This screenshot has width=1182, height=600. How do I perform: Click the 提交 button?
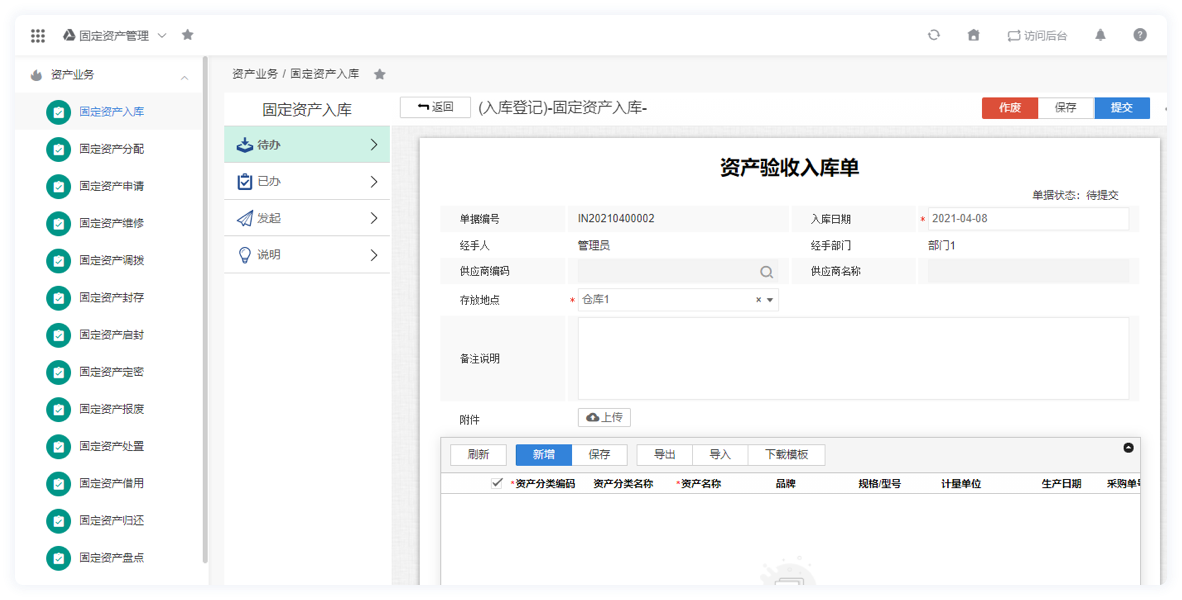tap(1122, 107)
